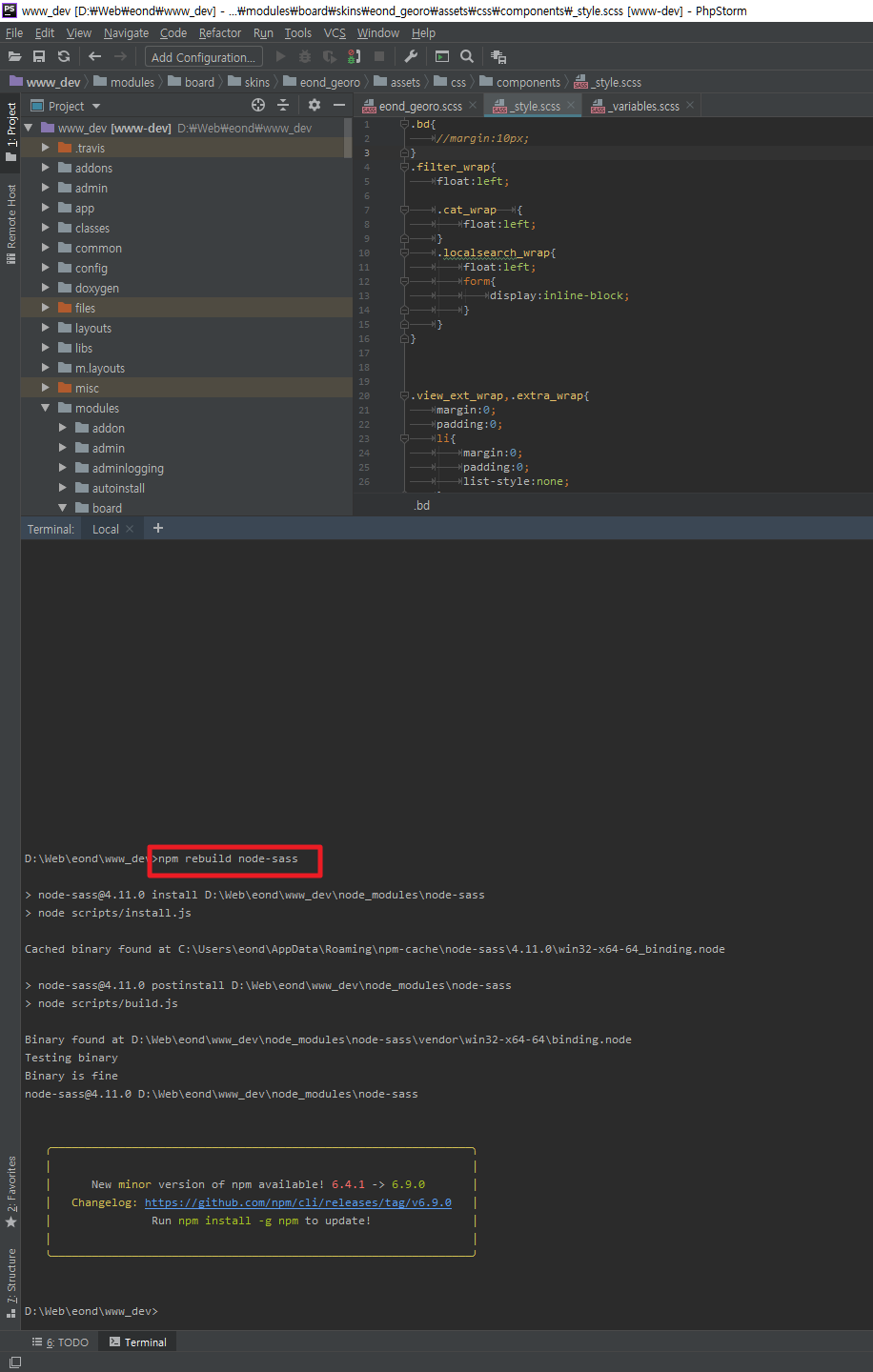
Task: Click the eond_georo breadcrumb in navigation bar
Action: 322,82
